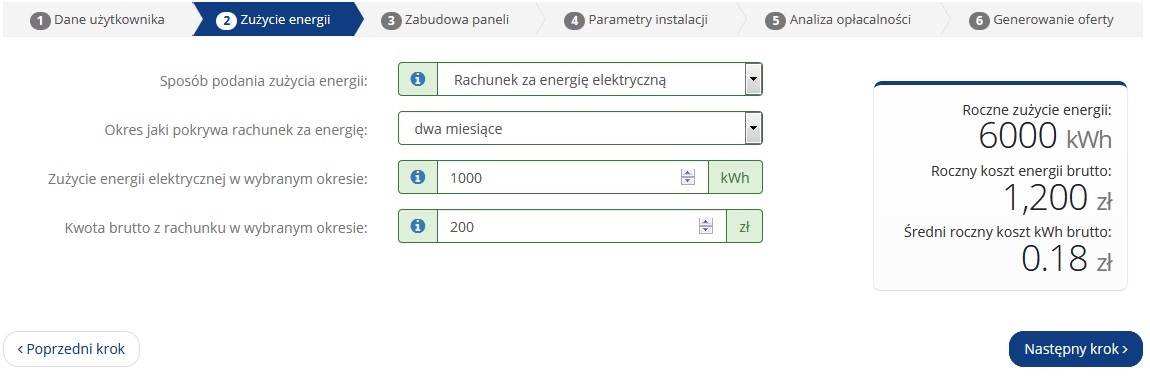Select 'Generowanie oferty' step tab
1150x384 pixels.
pos(1041,20)
